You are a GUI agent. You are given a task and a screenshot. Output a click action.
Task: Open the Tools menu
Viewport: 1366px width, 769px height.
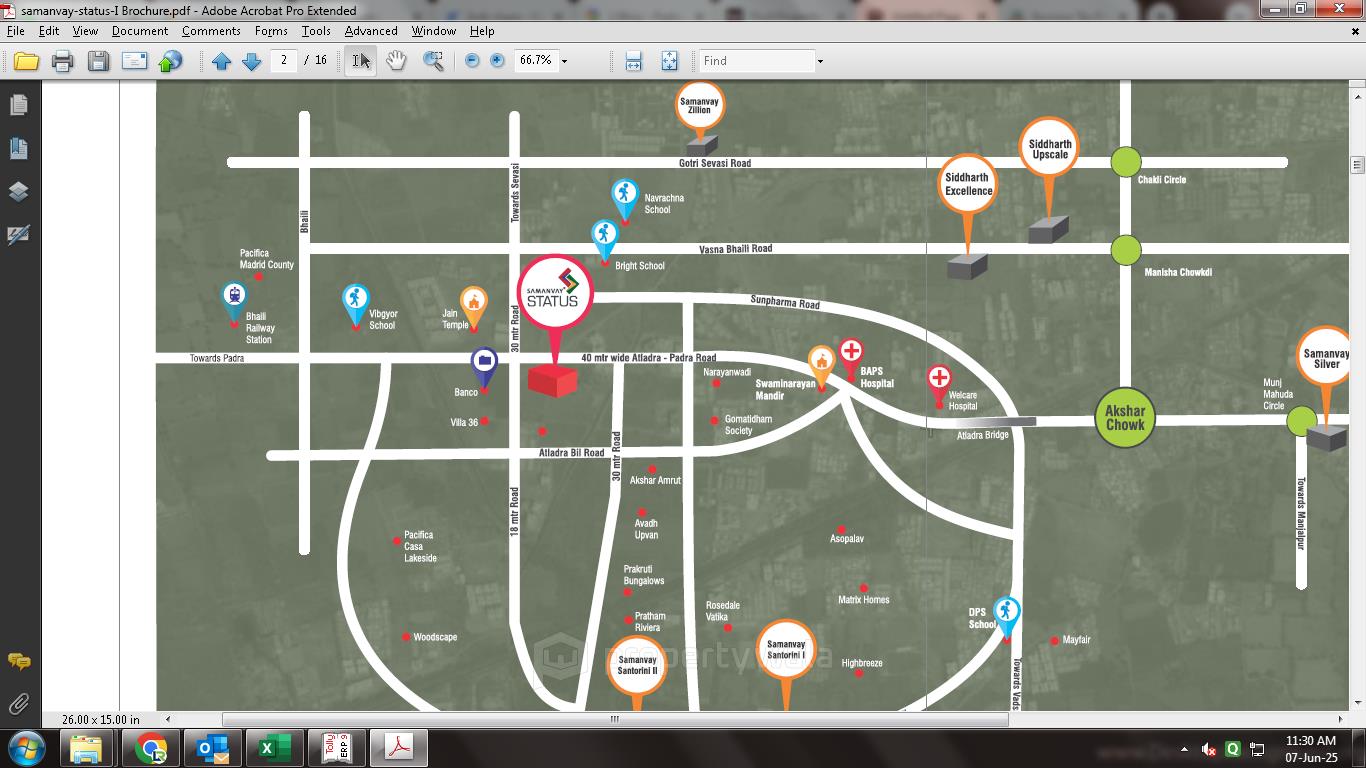(x=316, y=31)
